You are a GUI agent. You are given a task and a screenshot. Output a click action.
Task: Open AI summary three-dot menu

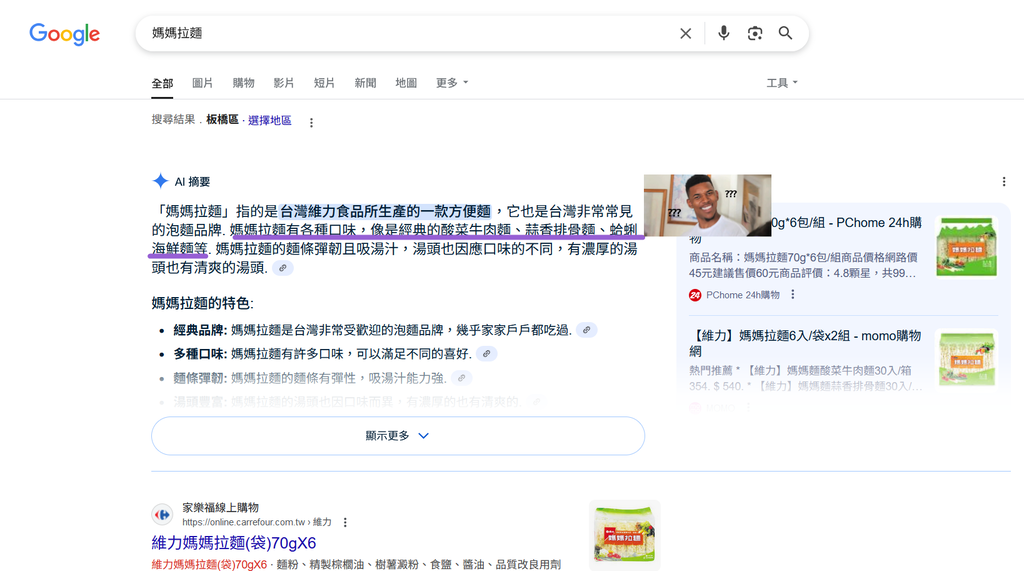tap(1004, 182)
